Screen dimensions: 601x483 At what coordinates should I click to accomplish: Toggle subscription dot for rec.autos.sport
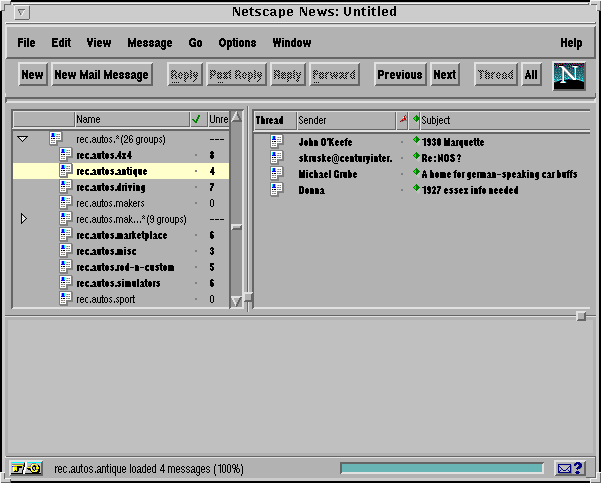[x=196, y=299]
